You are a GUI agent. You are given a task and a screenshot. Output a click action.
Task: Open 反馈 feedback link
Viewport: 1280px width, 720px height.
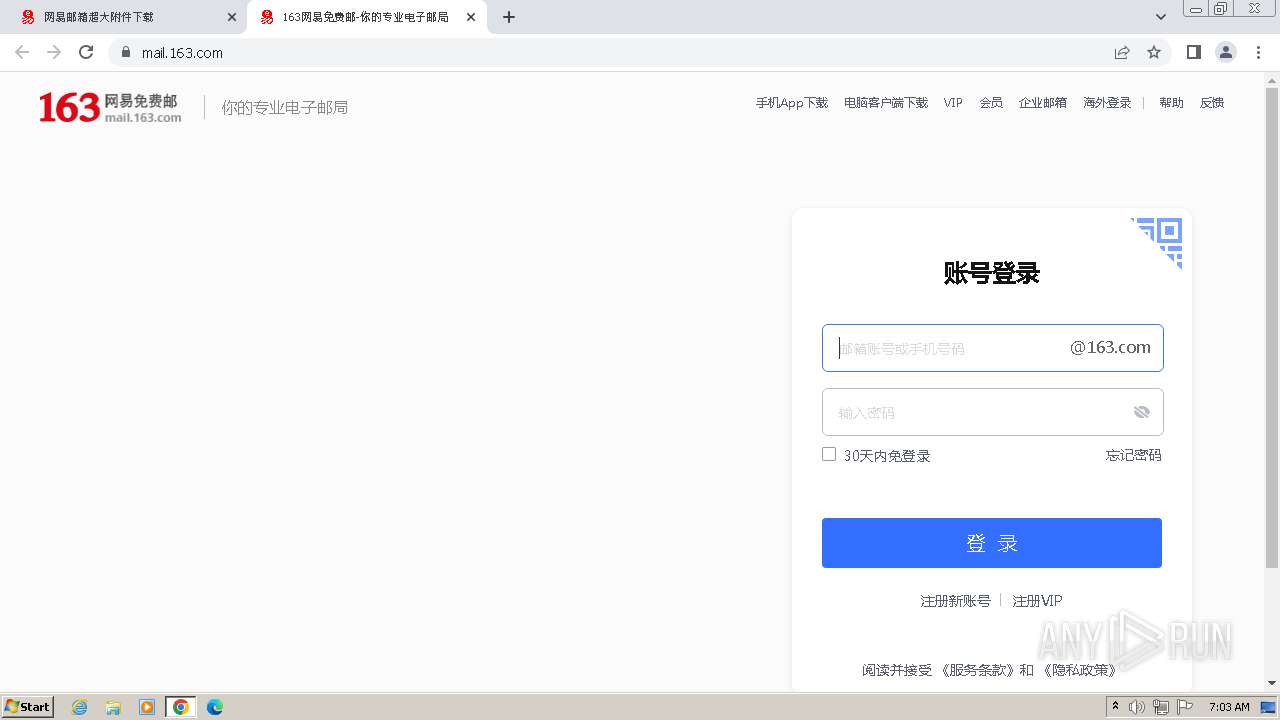1212,103
